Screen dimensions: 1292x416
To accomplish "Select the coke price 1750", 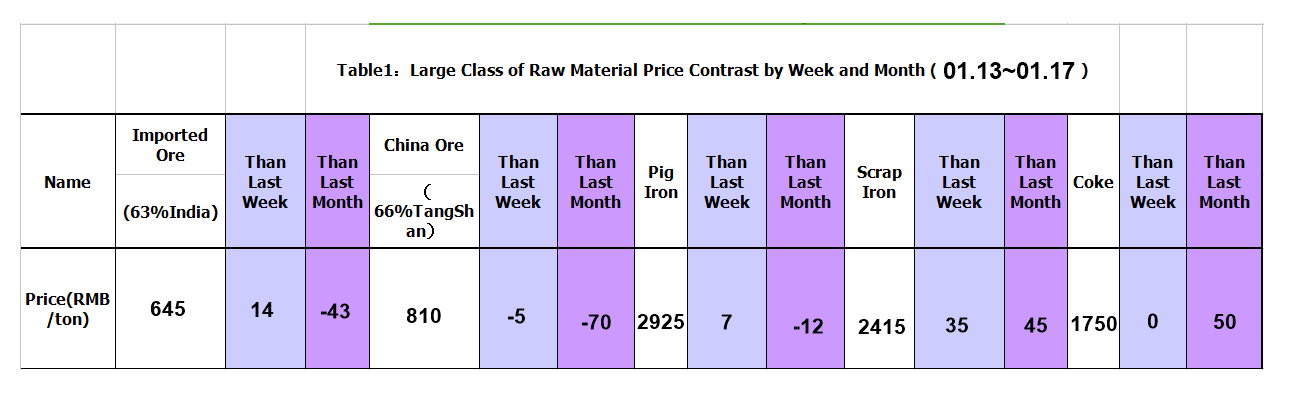I will 1093,324.
